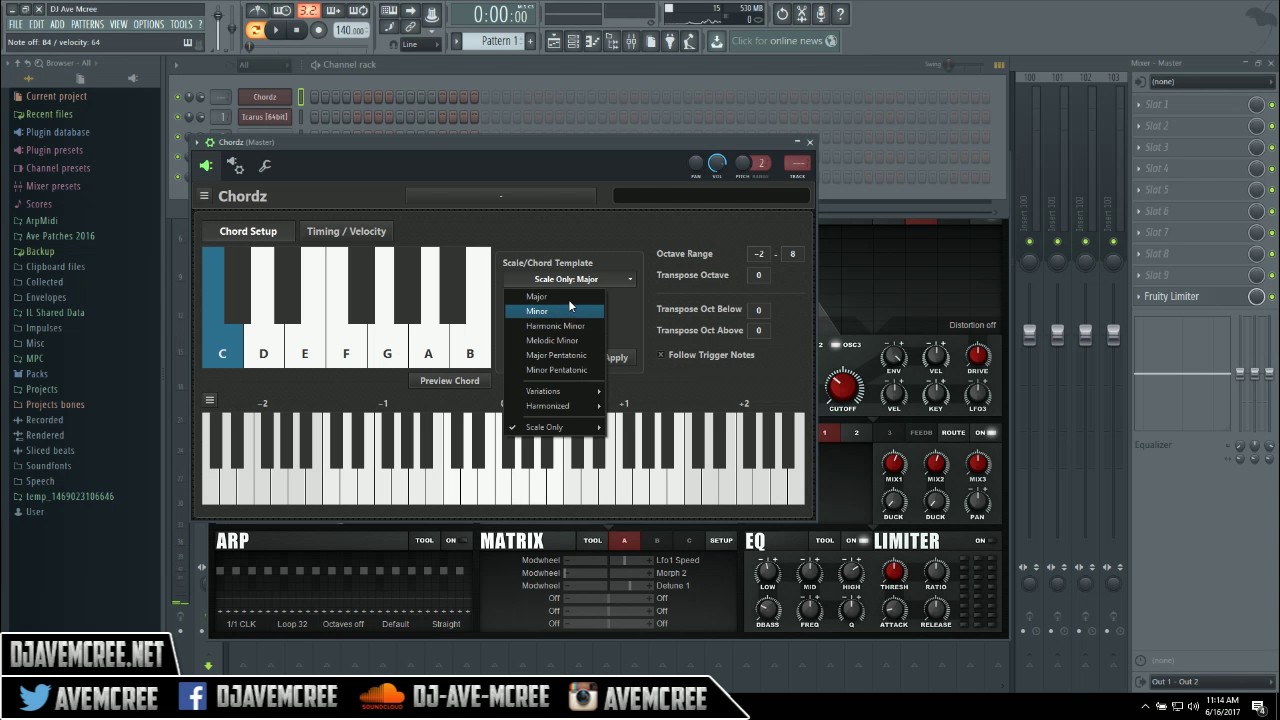Click the Transpose Octave value field
The height and width of the screenshot is (720, 1280).
(x=759, y=275)
